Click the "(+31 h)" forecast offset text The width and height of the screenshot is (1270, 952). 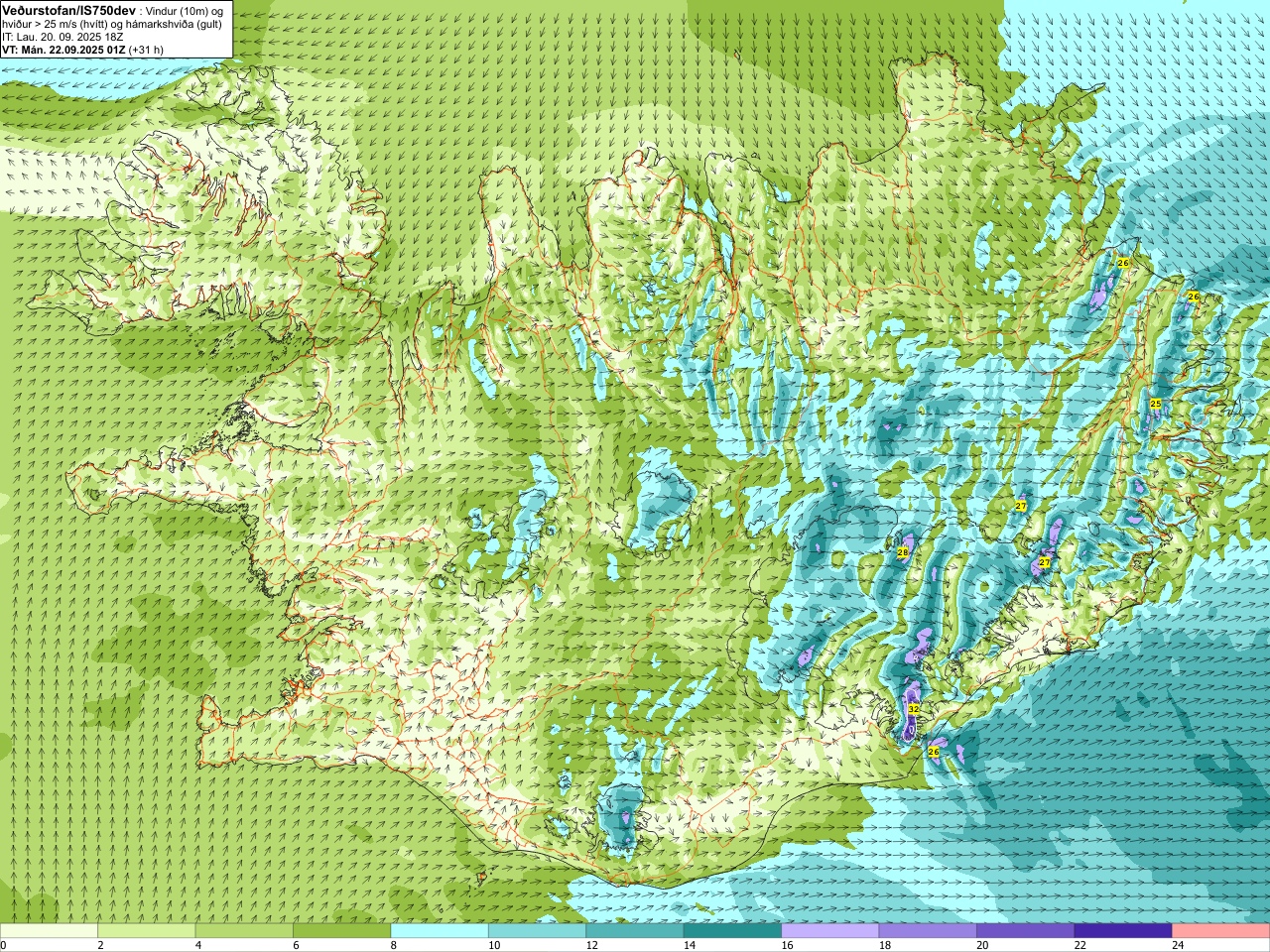[147, 50]
